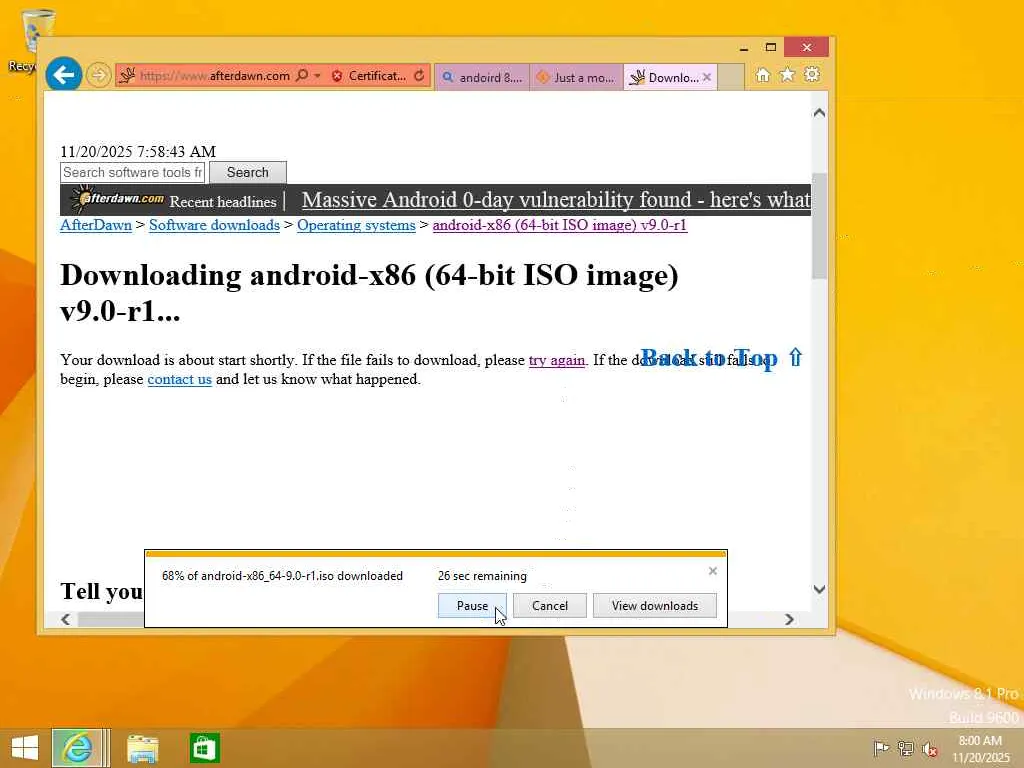The image size is (1024, 768).
Task: Open a new blank tab
Action: click(731, 78)
